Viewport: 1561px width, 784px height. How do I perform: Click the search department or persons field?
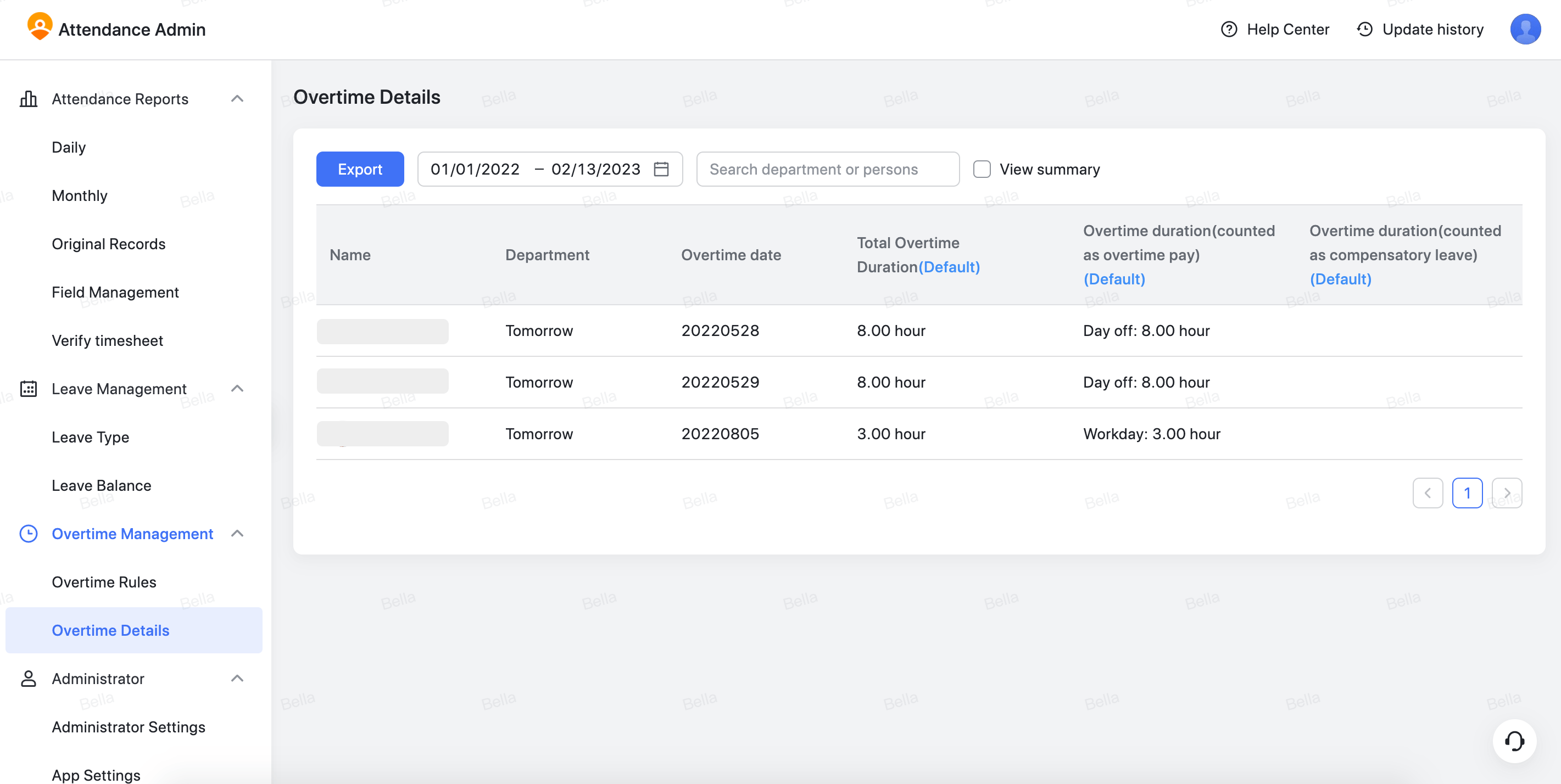[828, 169]
